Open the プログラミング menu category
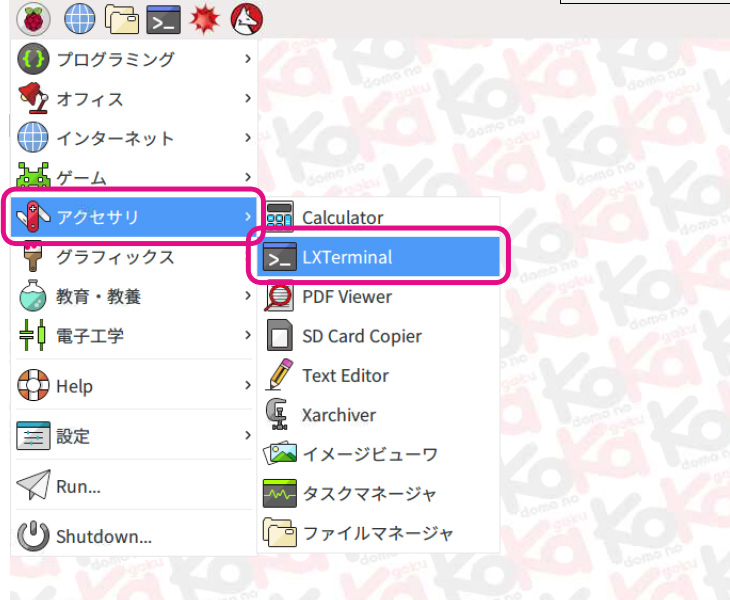The image size is (730, 600). coord(134,59)
